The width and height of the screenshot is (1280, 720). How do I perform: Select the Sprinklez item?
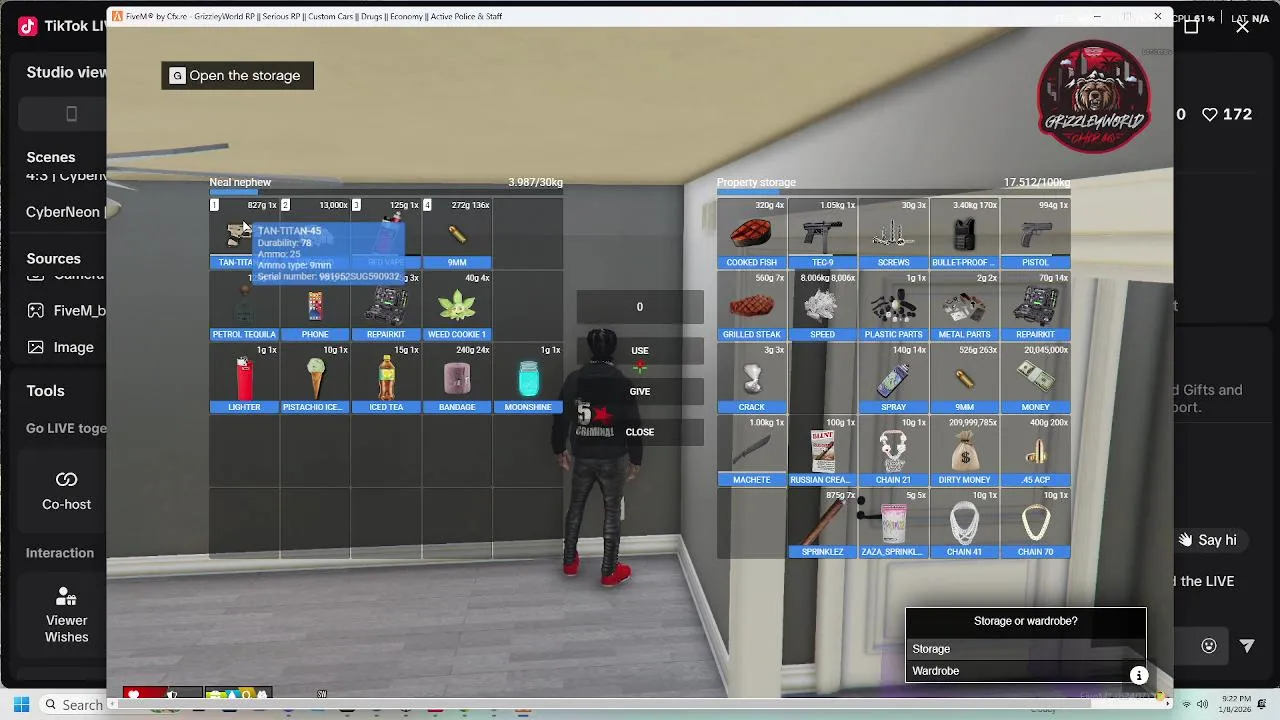coord(822,523)
